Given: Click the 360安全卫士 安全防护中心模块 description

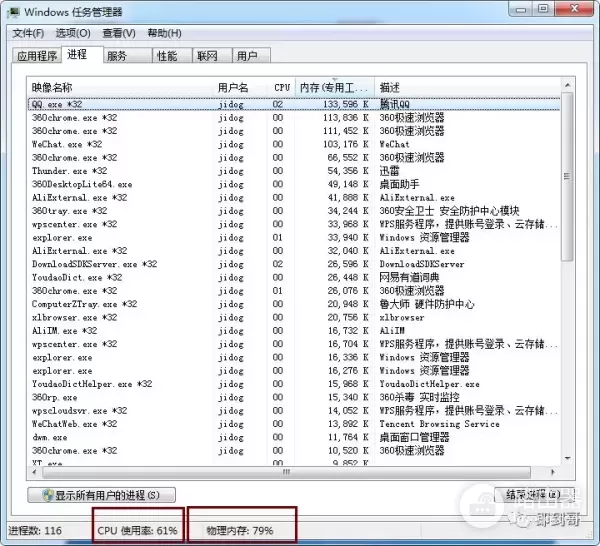Looking at the screenshot, I should tap(449, 211).
